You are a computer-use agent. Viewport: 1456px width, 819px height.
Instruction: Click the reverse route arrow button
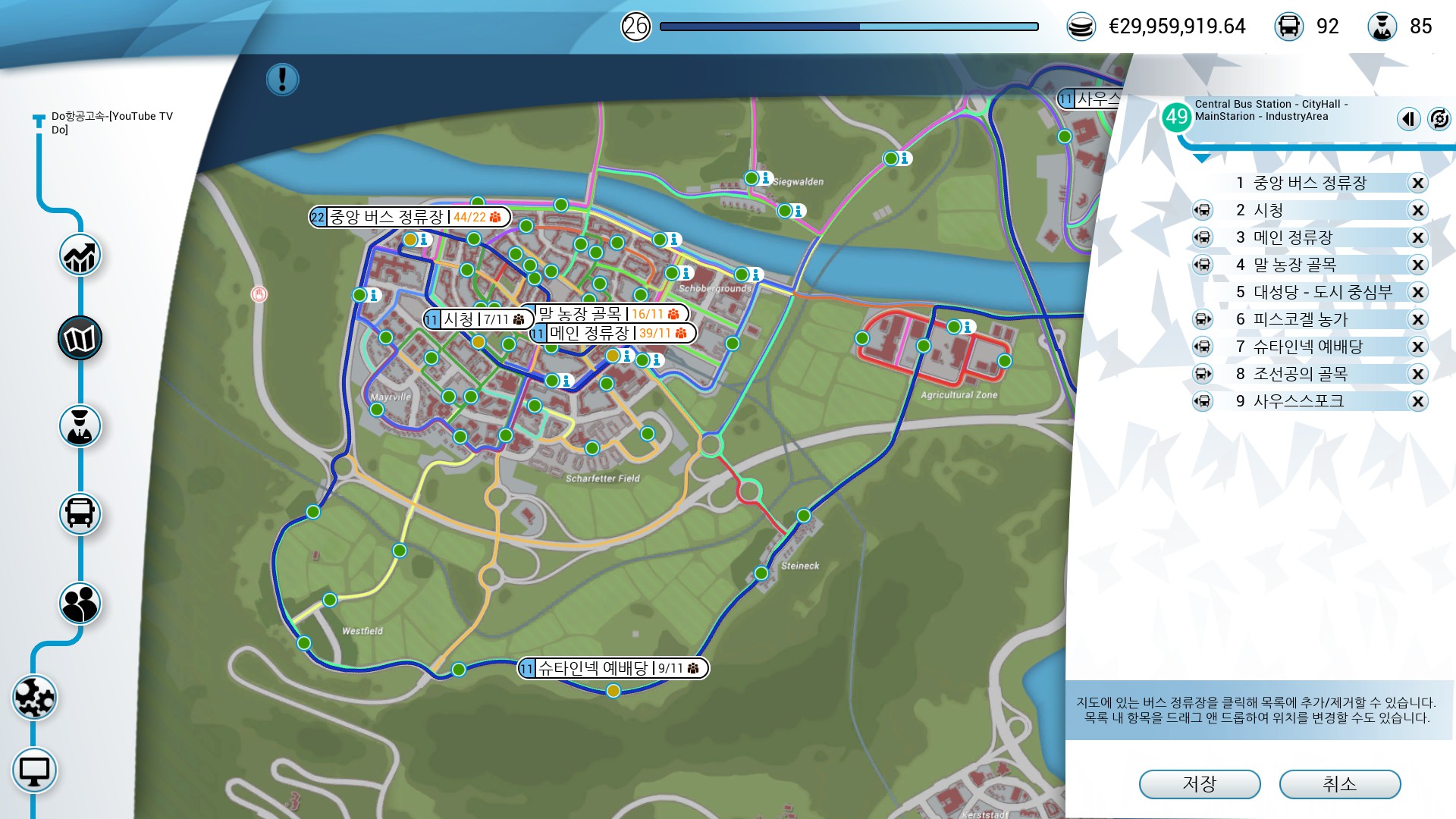pos(1408,119)
